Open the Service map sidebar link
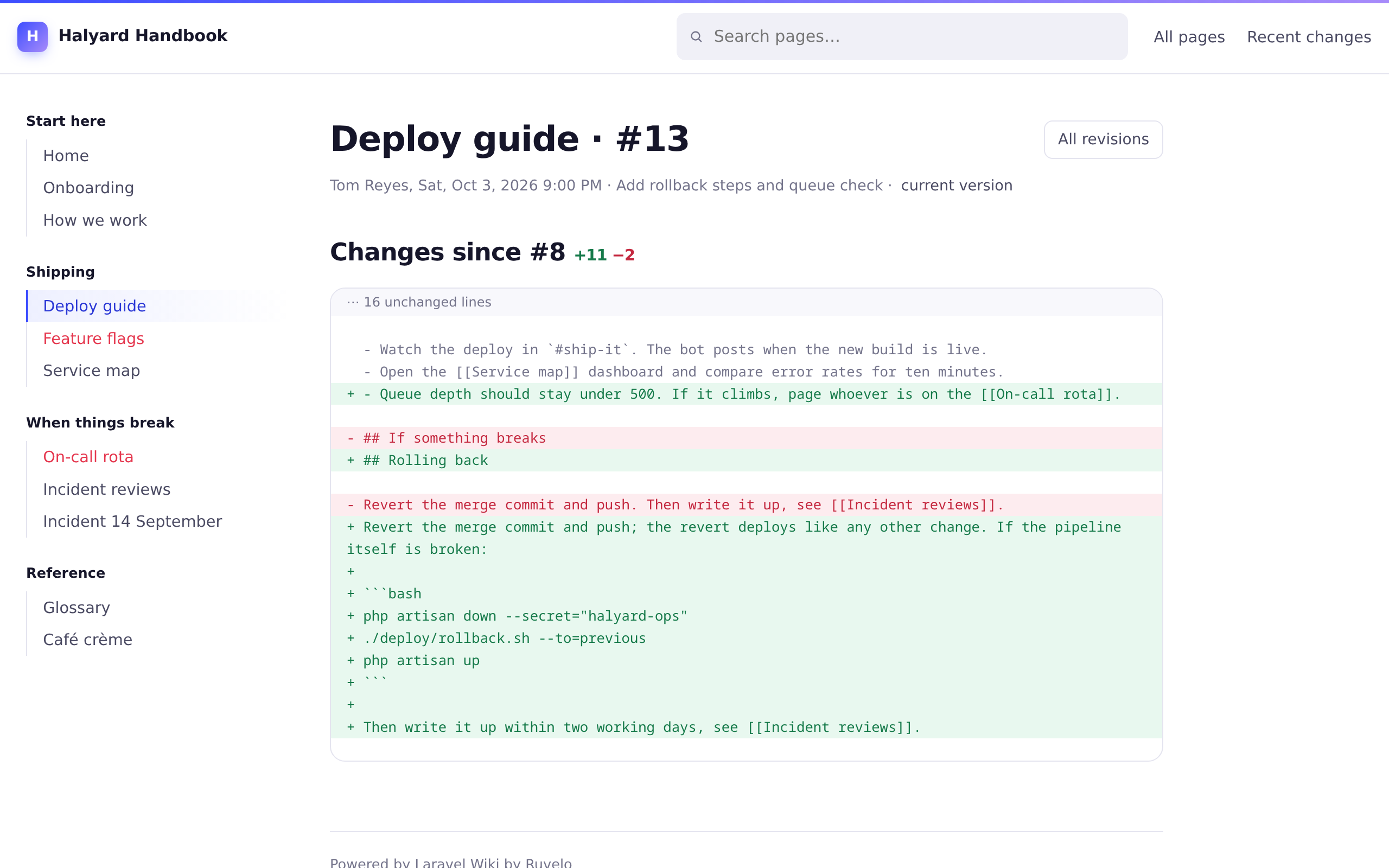Screen dimensions: 1389x868 point(91,371)
